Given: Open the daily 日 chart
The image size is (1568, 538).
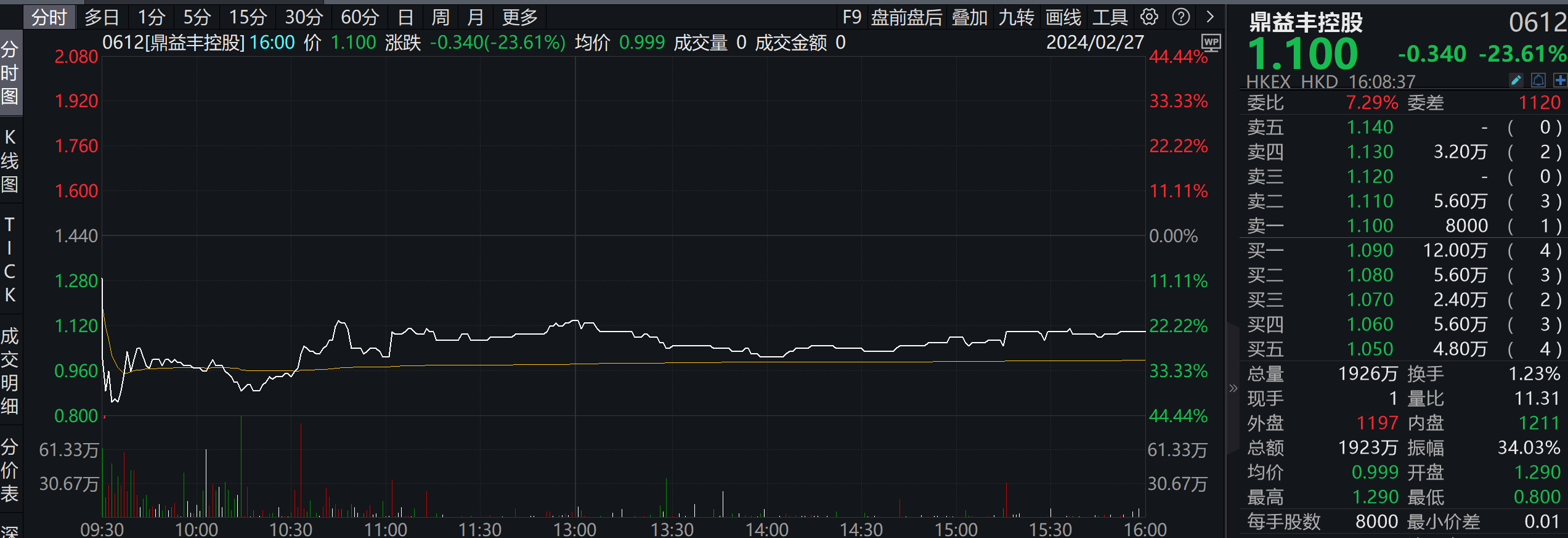Looking at the screenshot, I should (x=405, y=17).
